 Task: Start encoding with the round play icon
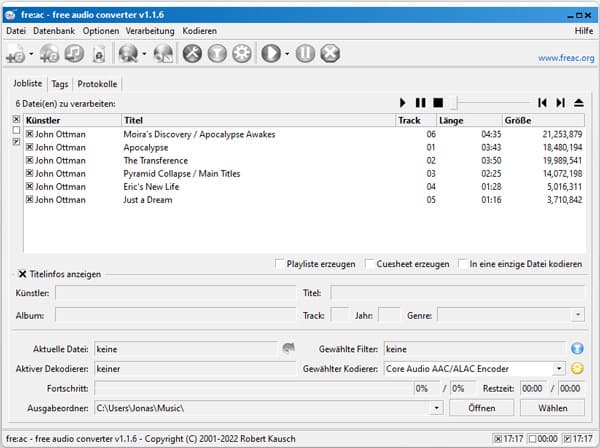pos(271,53)
